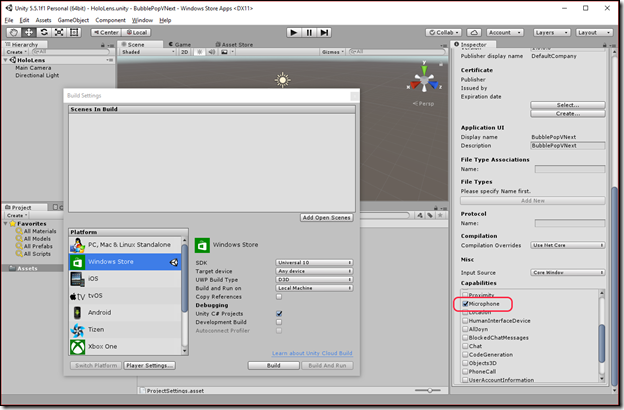Check the AllJoyn capability
The image size is (624, 410).
(x=465, y=329)
